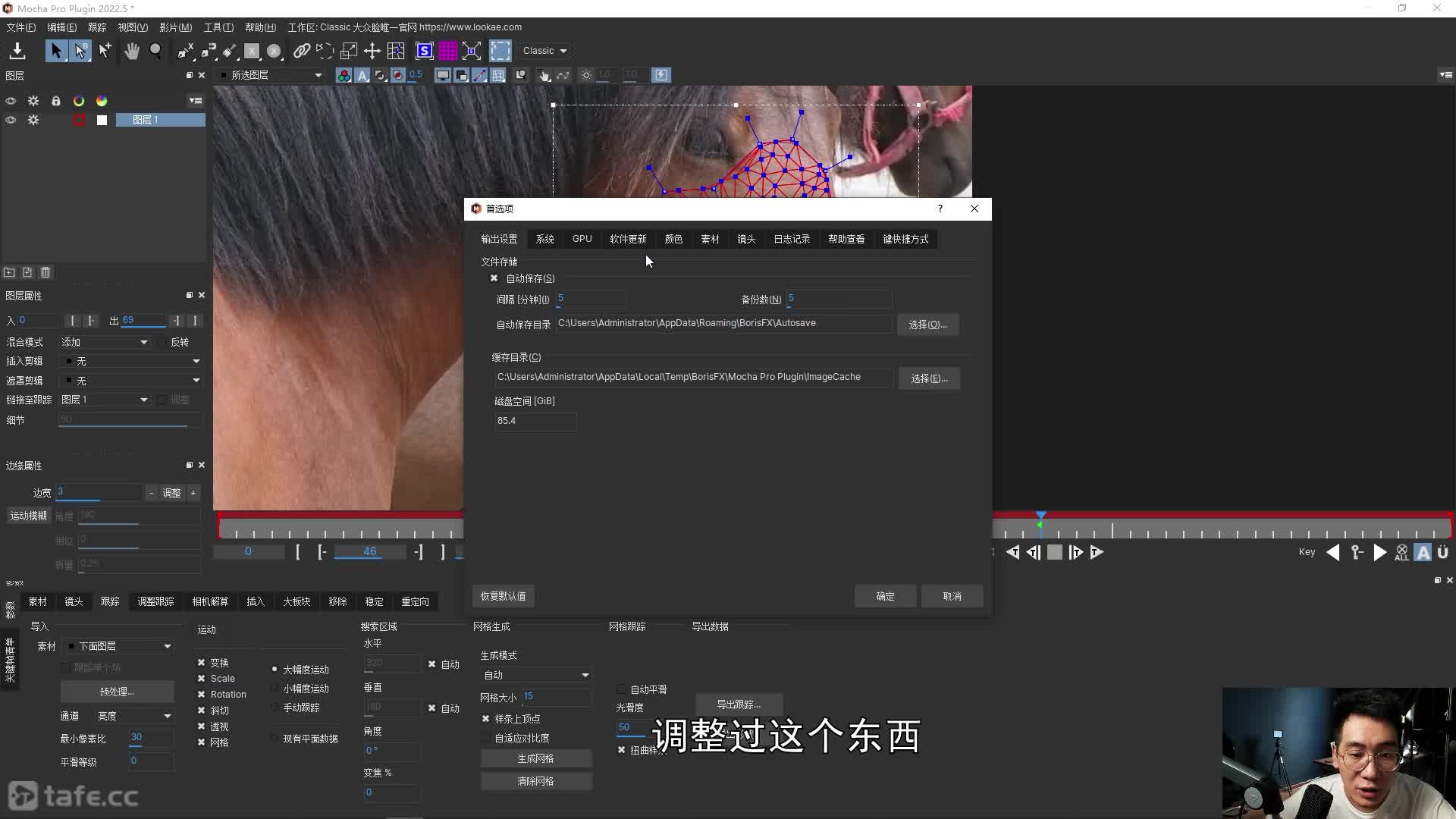The height and width of the screenshot is (819, 1456).
Task: Open the 生成模式 自动 dropdown
Action: (535, 675)
